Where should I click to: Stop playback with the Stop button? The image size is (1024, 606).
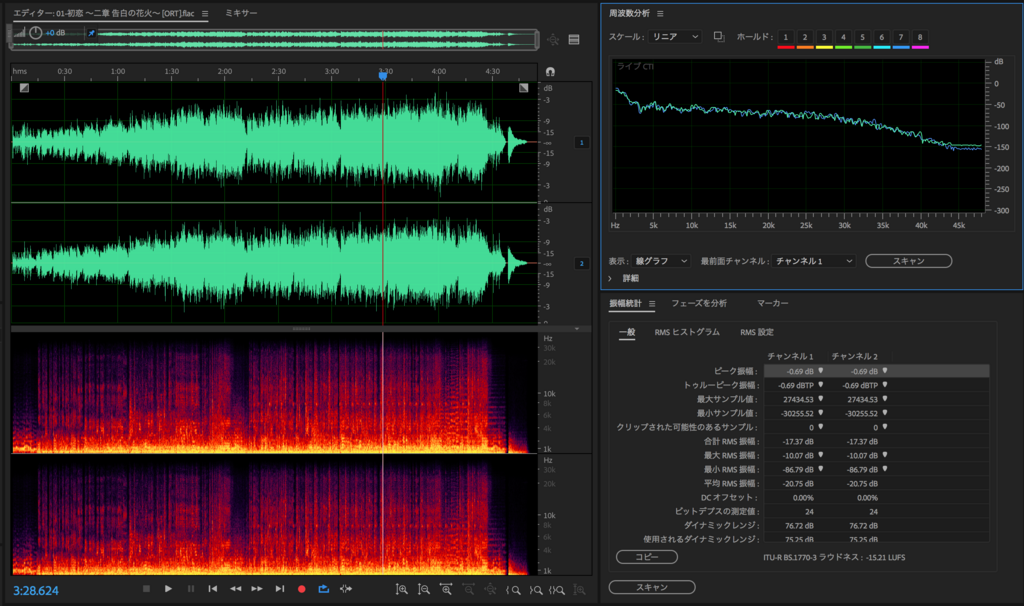click(x=146, y=589)
